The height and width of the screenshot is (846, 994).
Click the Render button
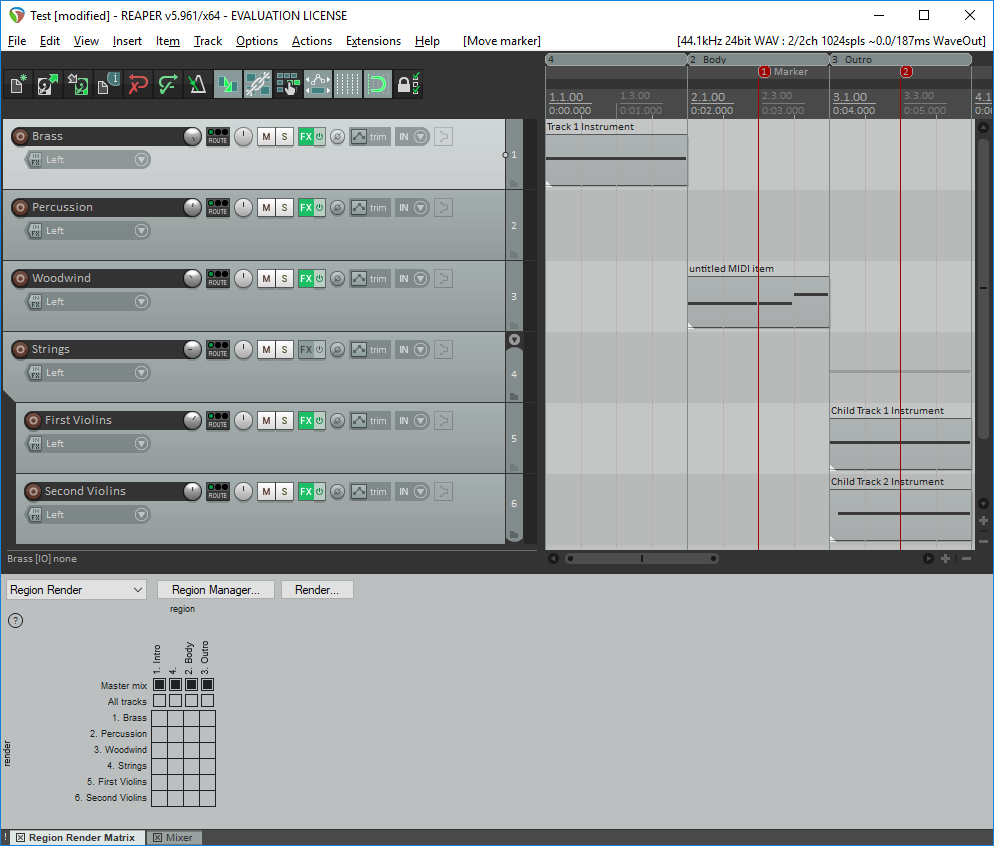pyautogui.click(x=317, y=589)
